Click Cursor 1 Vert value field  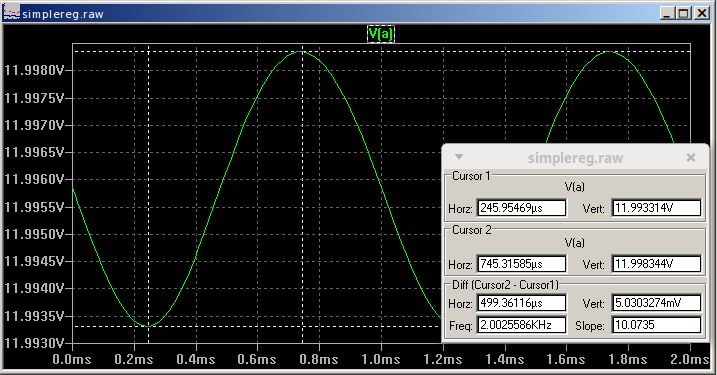point(656,208)
